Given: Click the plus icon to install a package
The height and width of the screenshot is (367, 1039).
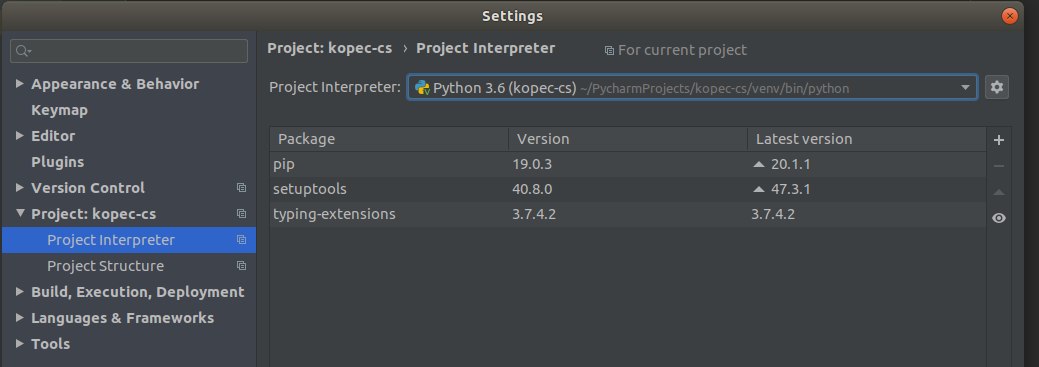Looking at the screenshot, I should tap(999, 140).
